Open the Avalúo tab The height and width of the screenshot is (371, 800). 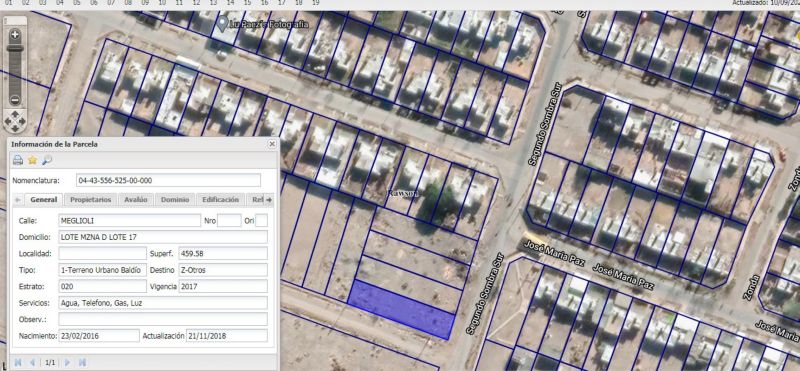tap(136, 200)
